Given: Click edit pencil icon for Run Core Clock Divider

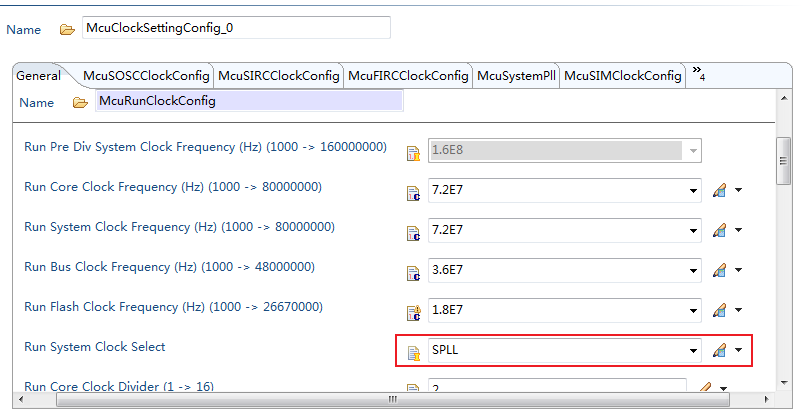Looking at the screenshot, I should [705, 387].
